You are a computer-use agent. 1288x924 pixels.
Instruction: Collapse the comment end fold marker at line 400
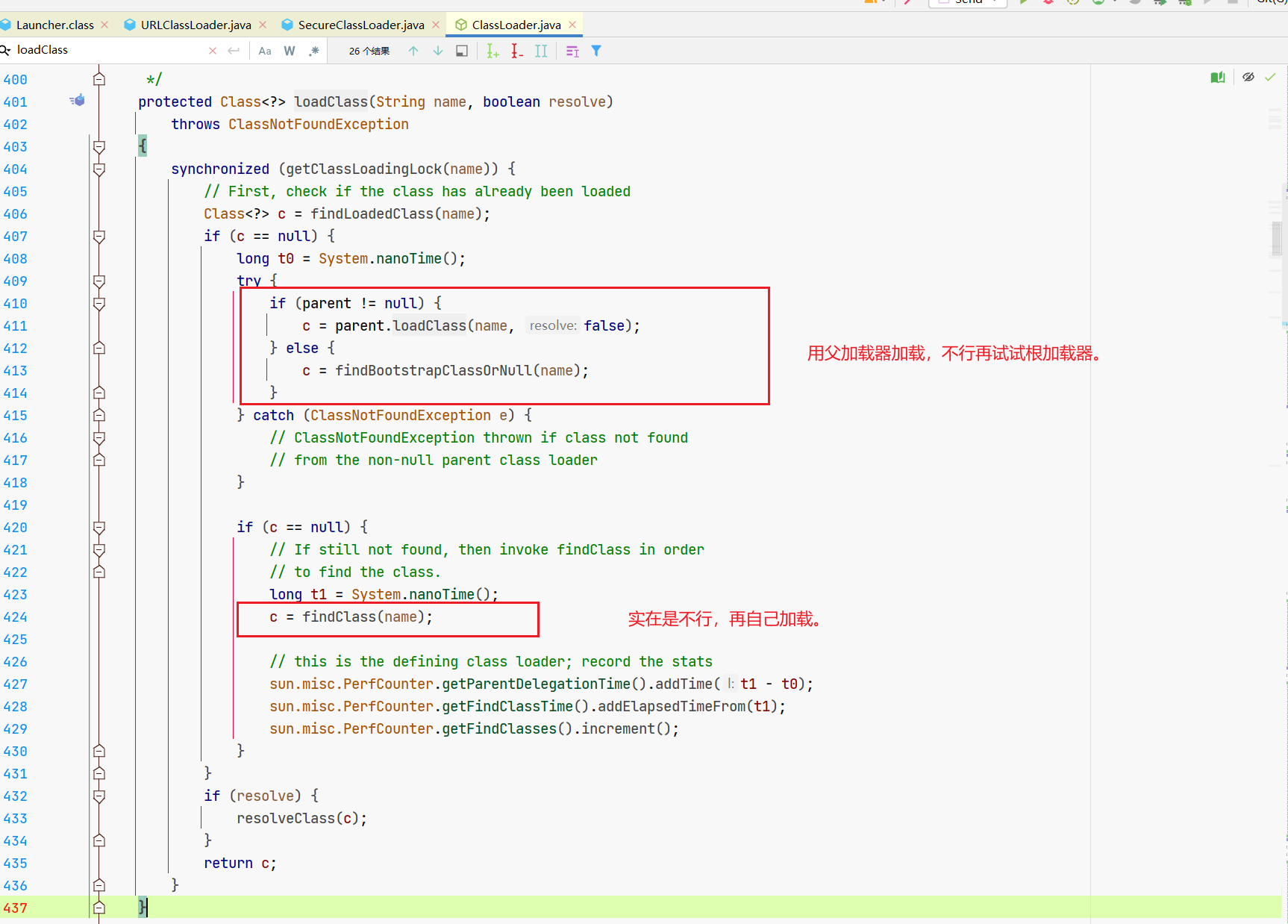pyautogui.click(x=99, y=79)
